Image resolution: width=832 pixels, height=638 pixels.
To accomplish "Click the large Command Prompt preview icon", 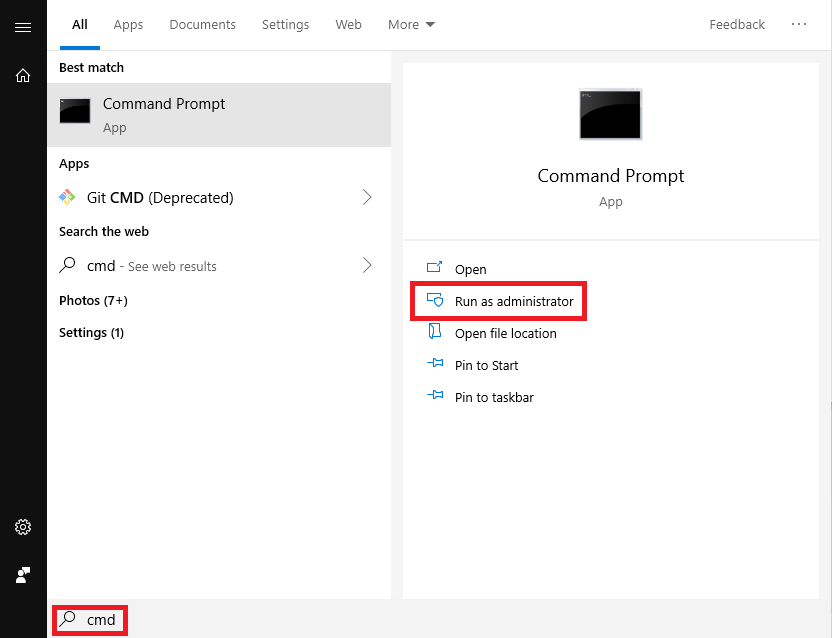I will click(x=610, y=114).
